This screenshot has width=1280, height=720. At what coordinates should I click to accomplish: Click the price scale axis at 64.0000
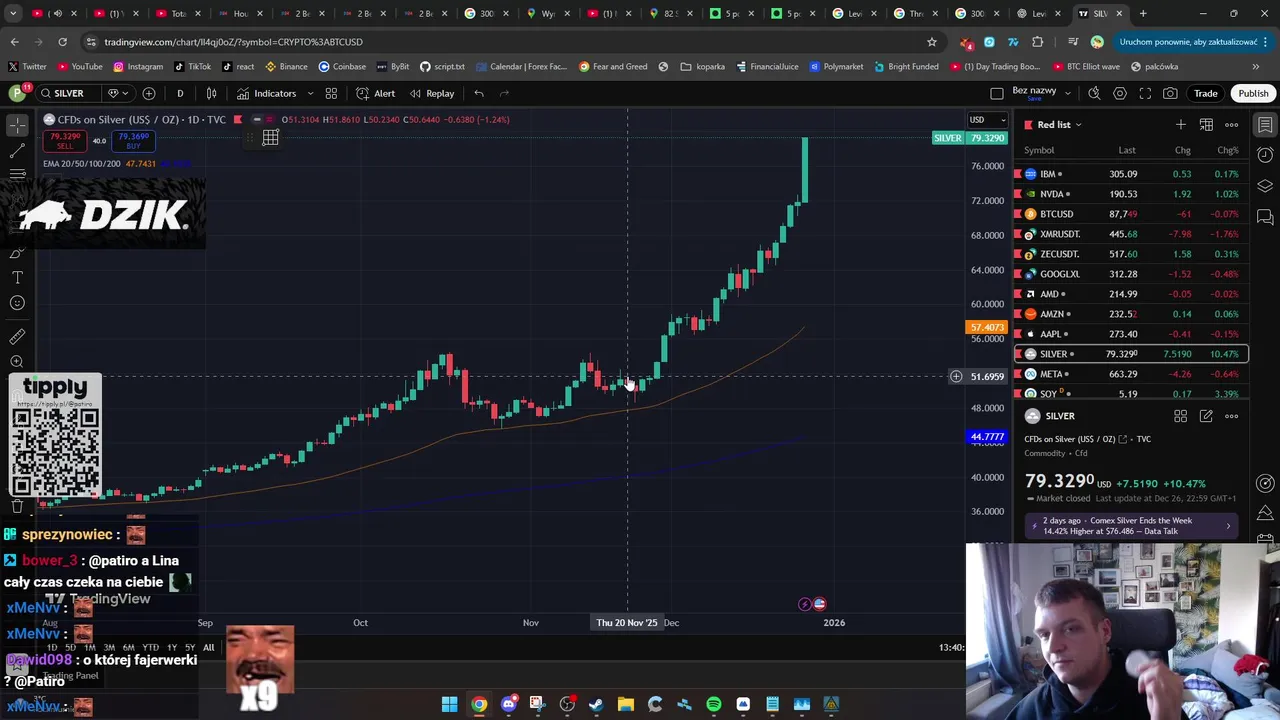(988, 270)
